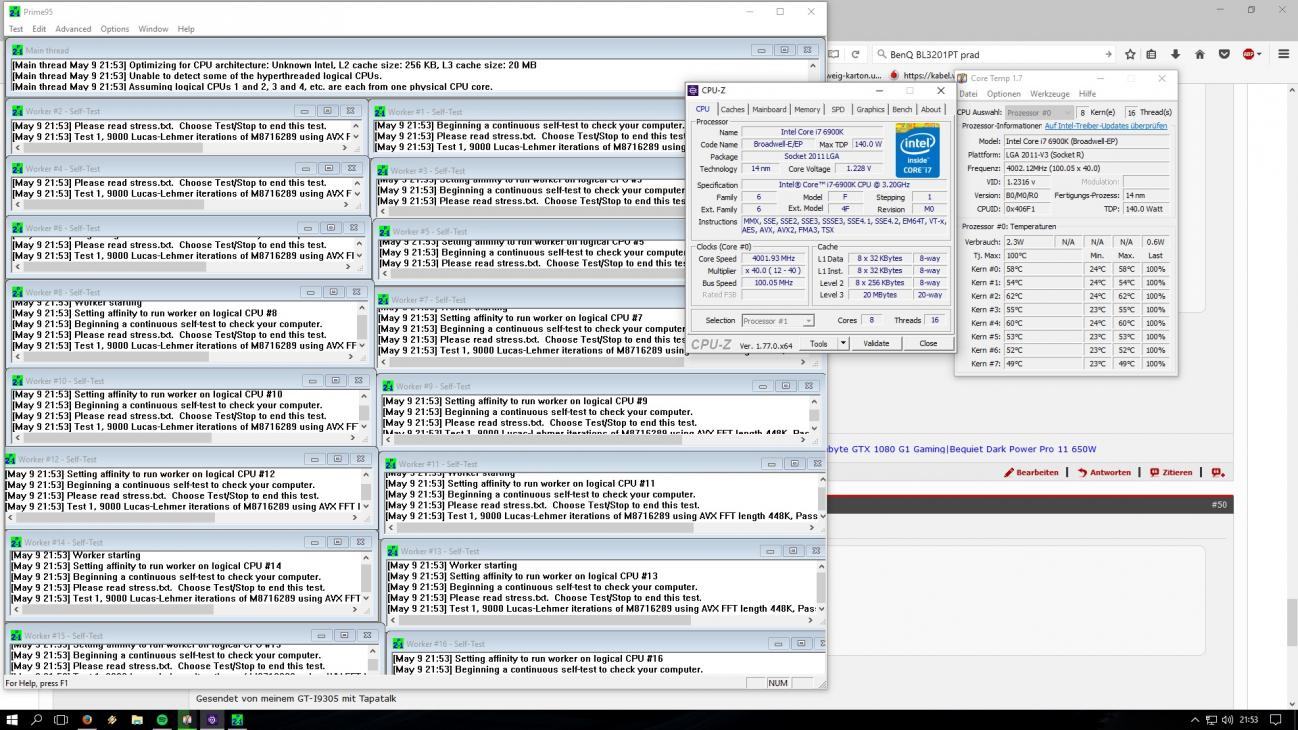
Task: Open the Help menu in Prime95
Action: (186, 29)
